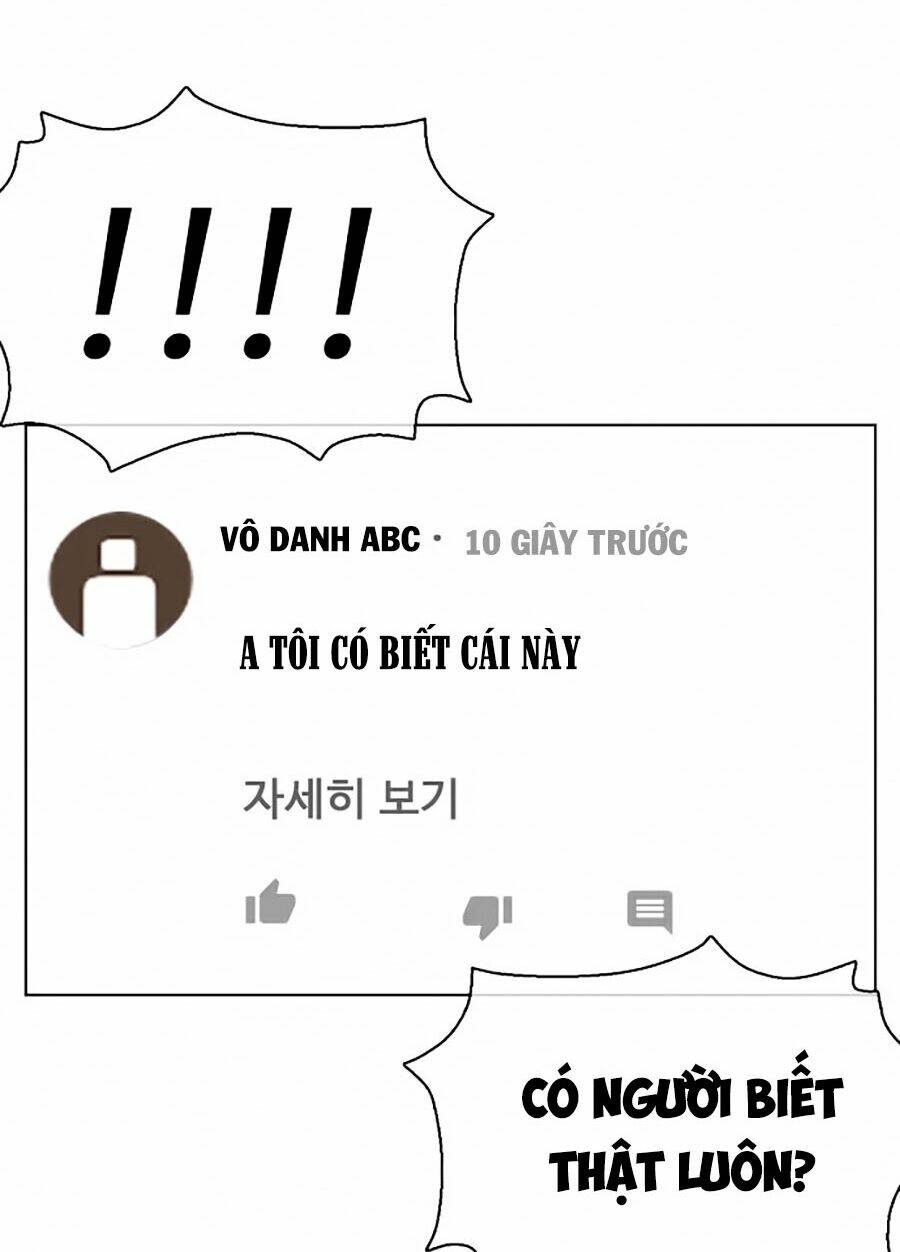Select the comment text 'A TÔI CÓ BIẾT CÁI NÀY'
The image size is (900, 1252).
(410, 653)
